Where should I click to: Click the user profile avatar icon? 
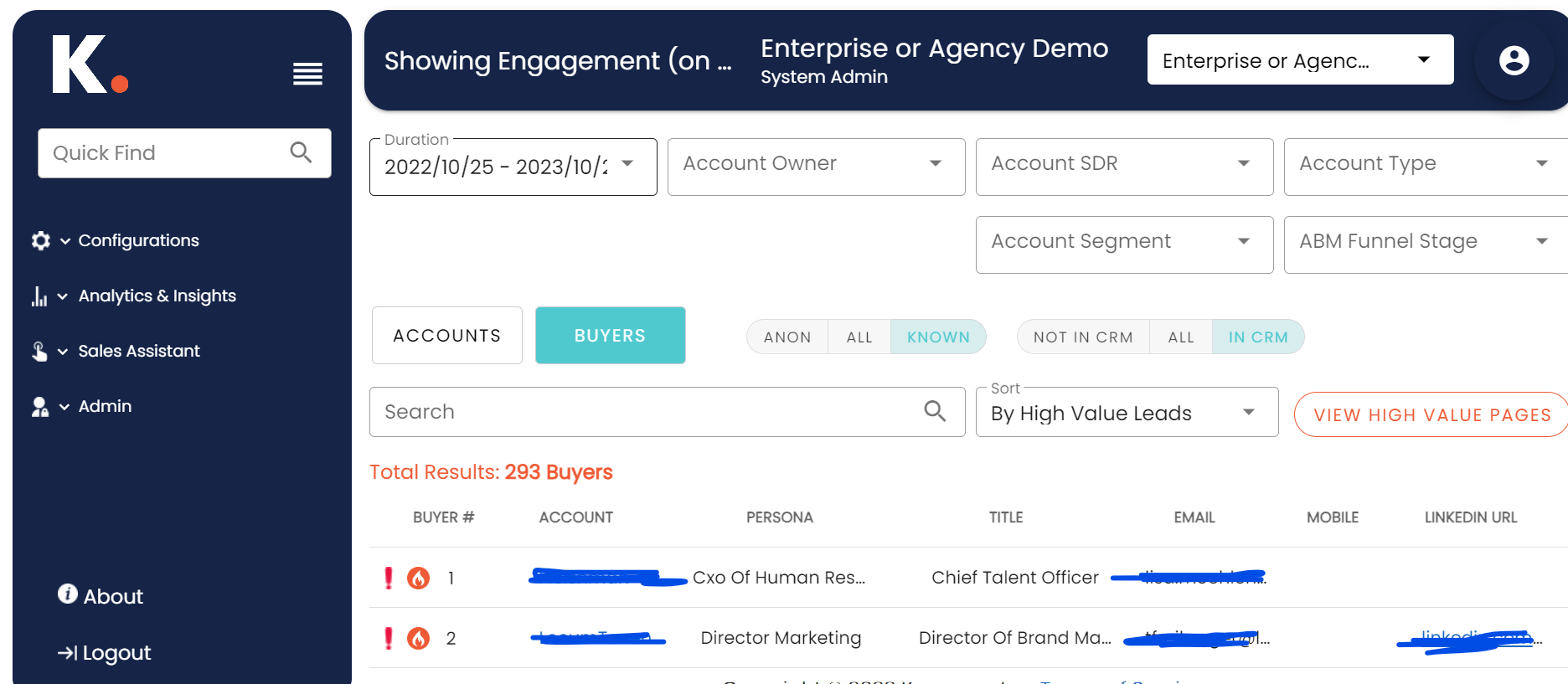pos(1514,60)
